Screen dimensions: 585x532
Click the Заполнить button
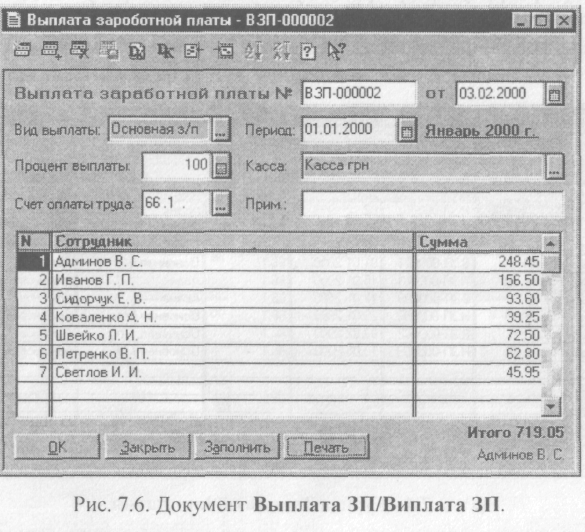pos(237,447)
